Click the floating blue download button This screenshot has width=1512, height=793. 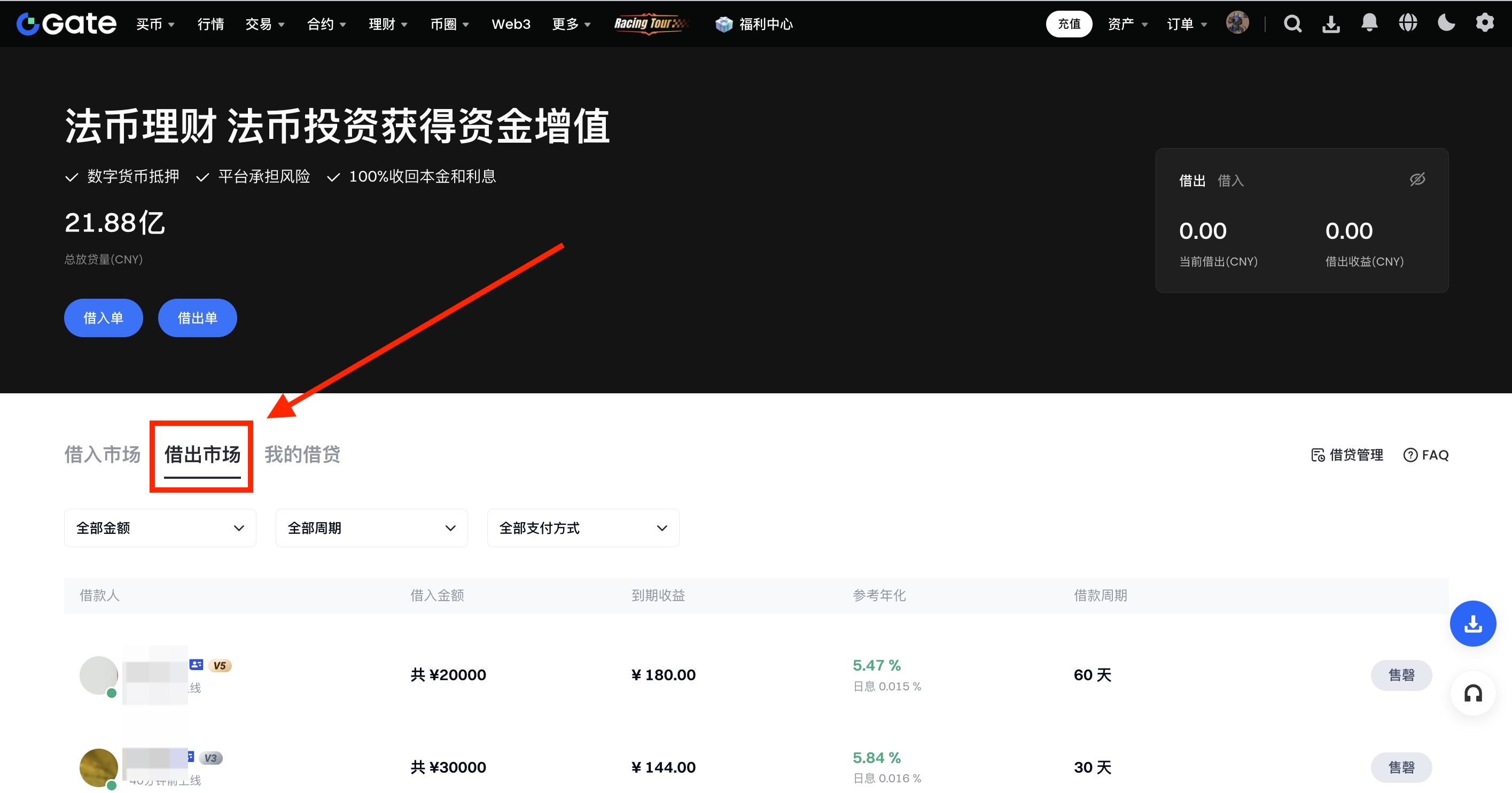click(x=1472, y=624)
